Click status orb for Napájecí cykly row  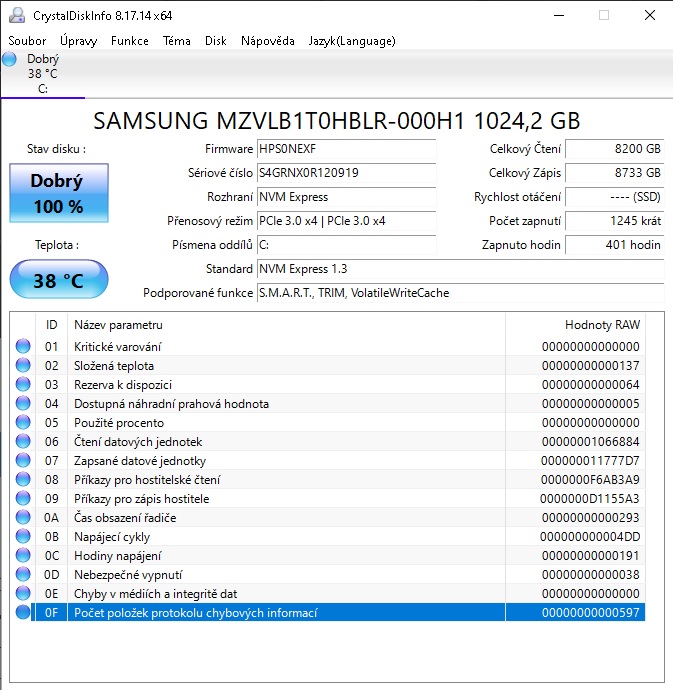click(x=23, y=537)
